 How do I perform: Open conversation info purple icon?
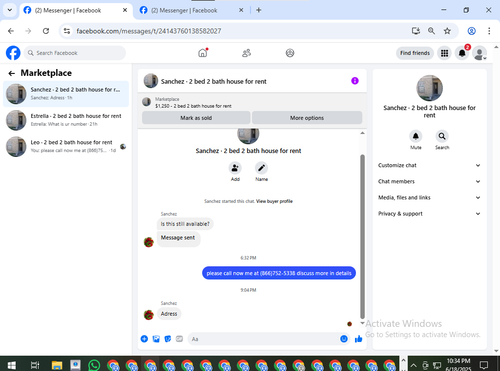coord(355,81)
